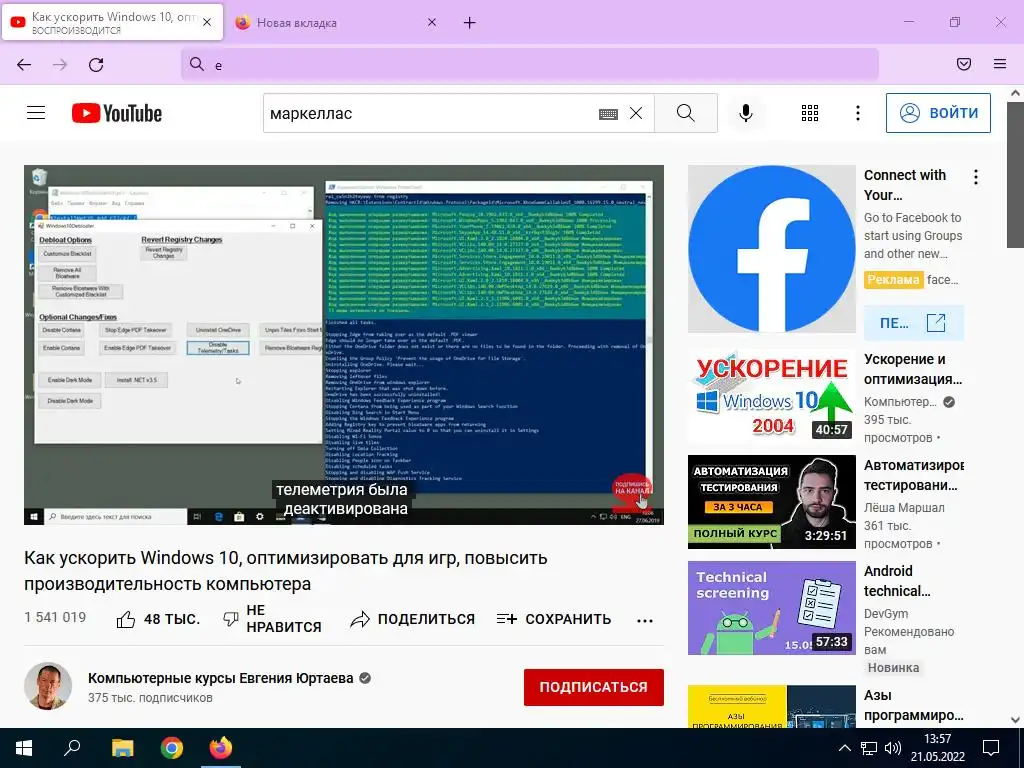This screenshot has width=1024, height=768.
Task: Click the video title text
Action: coord(285,571)
